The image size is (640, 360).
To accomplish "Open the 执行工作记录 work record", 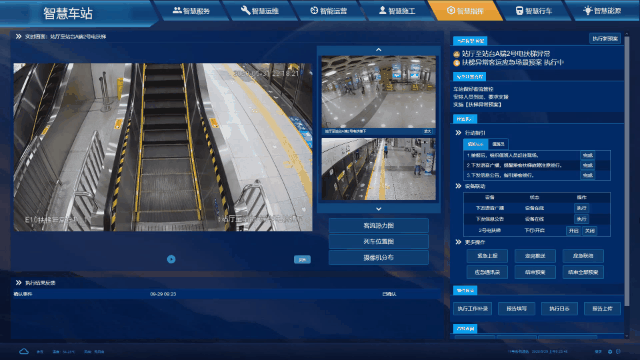I will 473,309.
